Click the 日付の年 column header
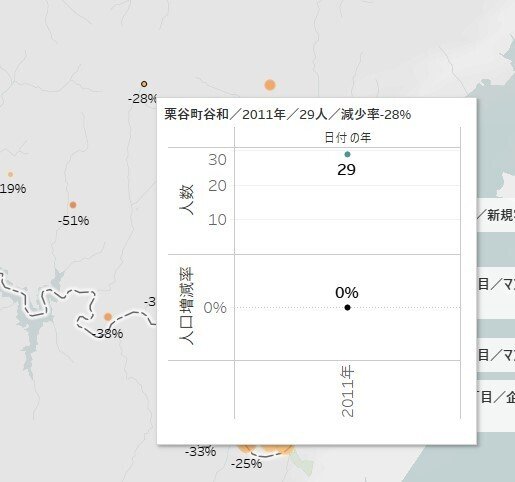 348,138
